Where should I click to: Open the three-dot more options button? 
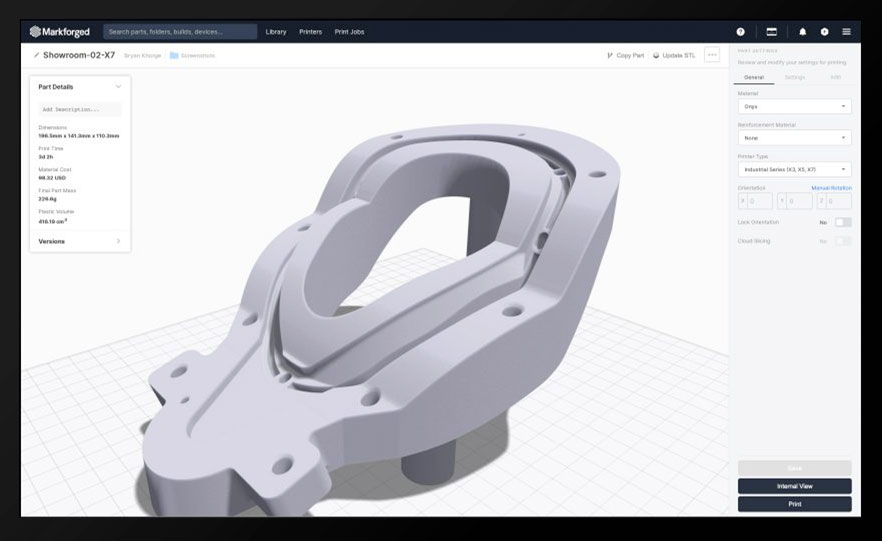[712, 55]
